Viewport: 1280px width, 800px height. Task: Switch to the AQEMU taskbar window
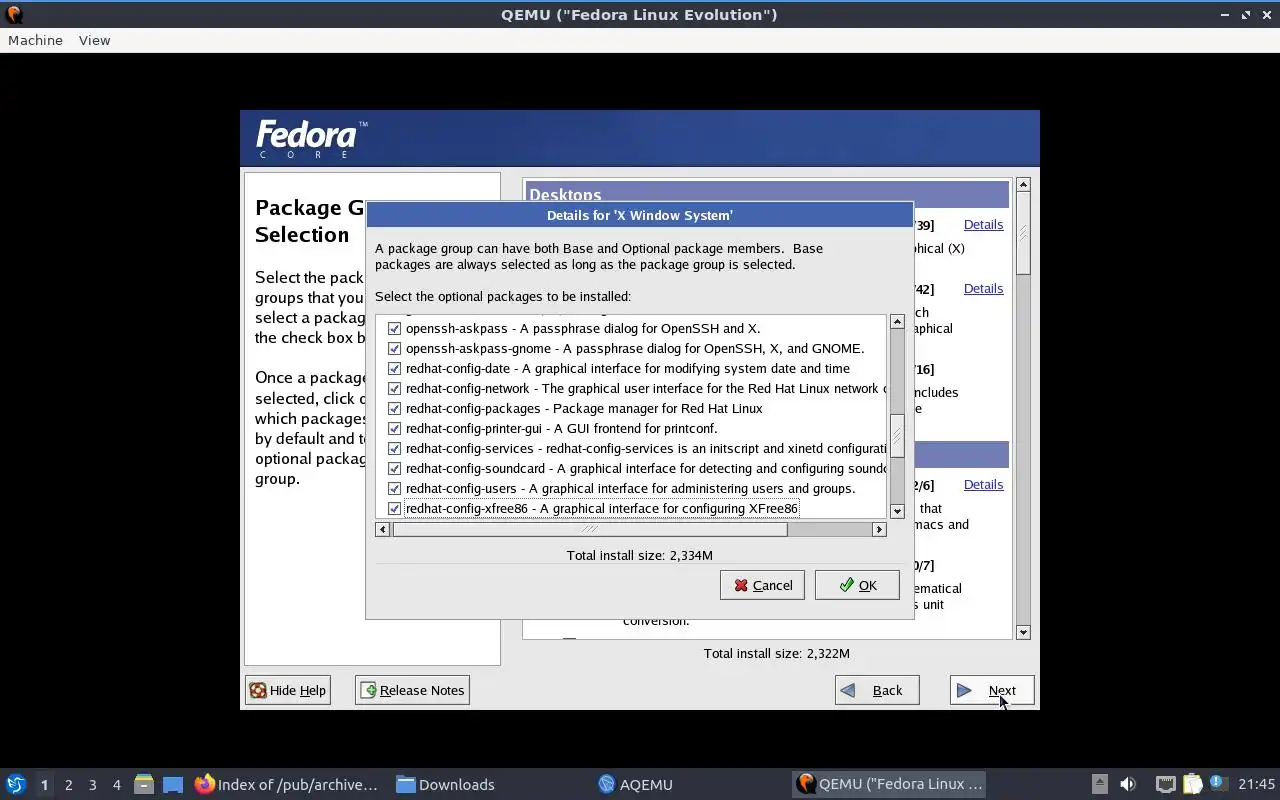[636, 785]
